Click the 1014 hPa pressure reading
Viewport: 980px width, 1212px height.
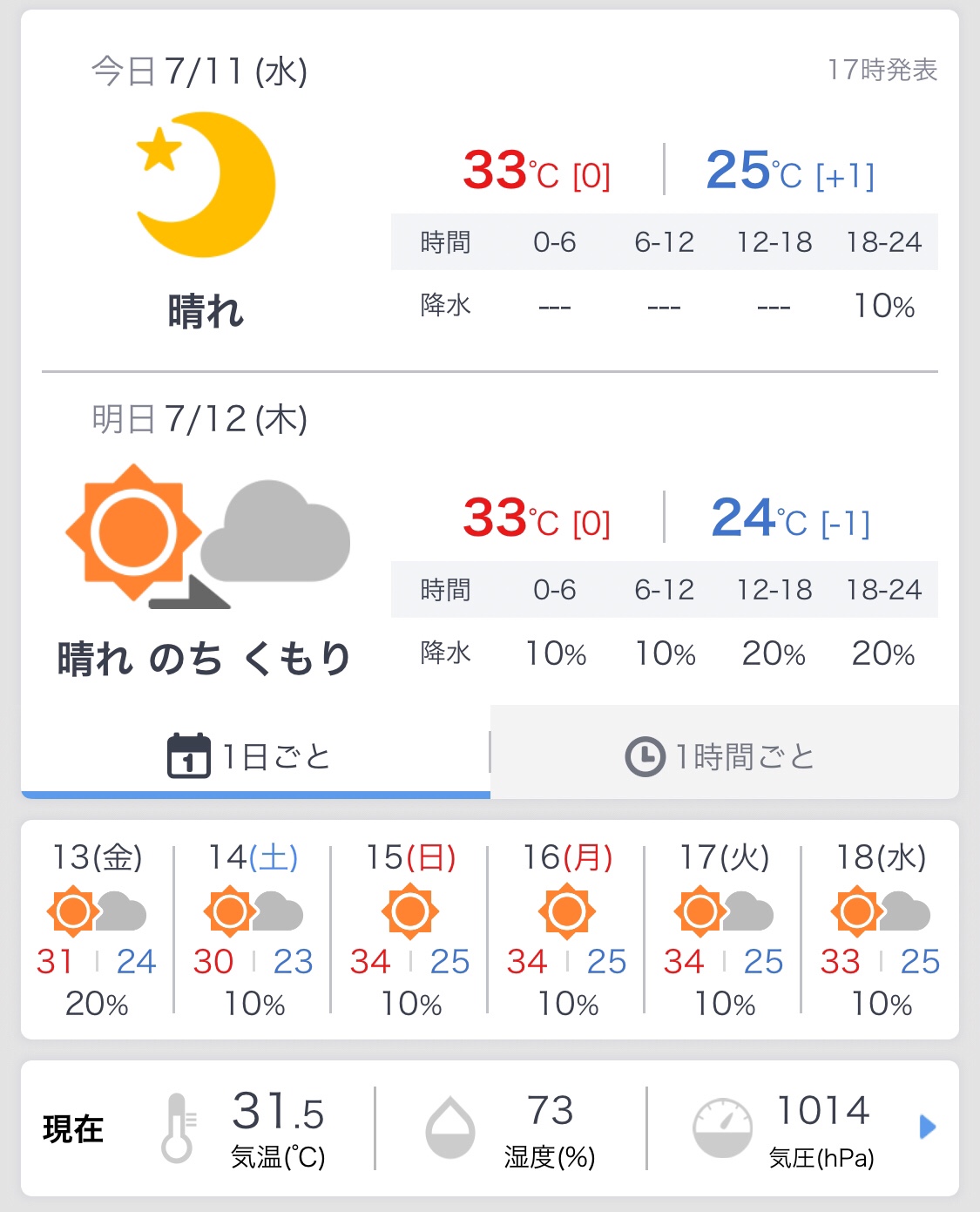[x=822, y=1111]
